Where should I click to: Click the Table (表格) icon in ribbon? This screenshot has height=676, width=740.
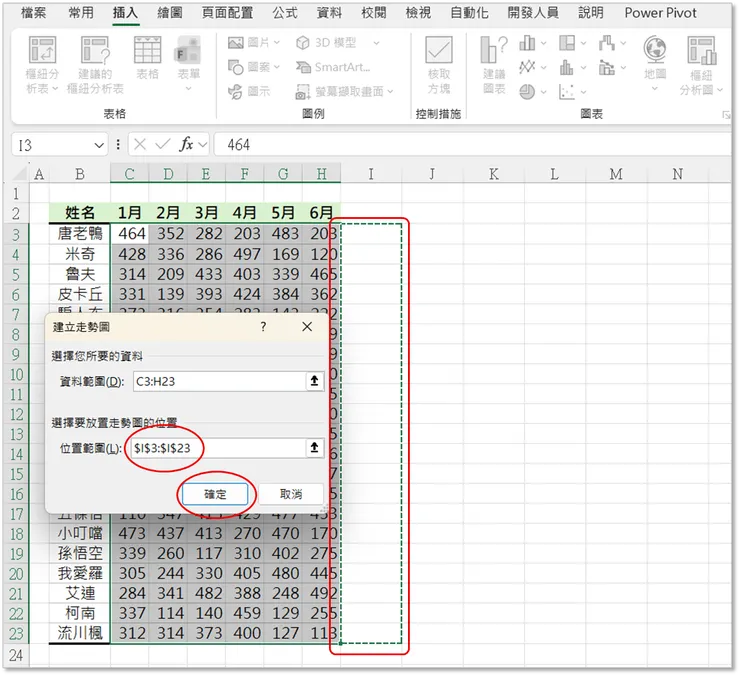pyautogui.click(x=148, y=50)
